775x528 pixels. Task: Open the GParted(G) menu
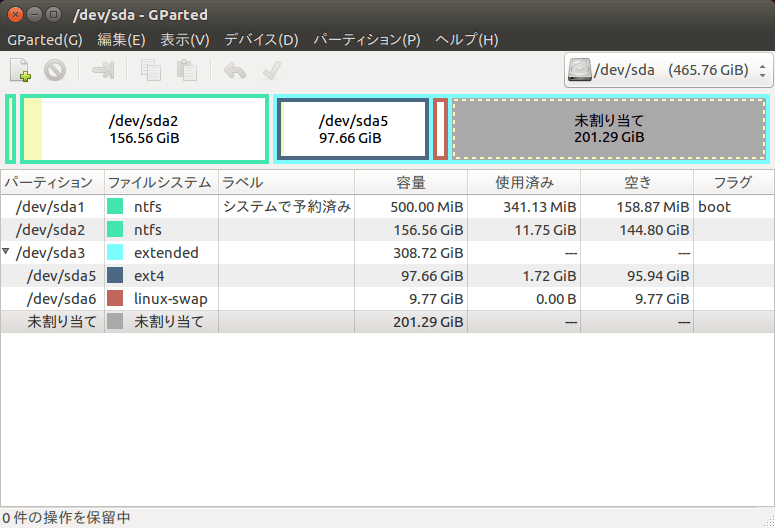tap(45, 40)
